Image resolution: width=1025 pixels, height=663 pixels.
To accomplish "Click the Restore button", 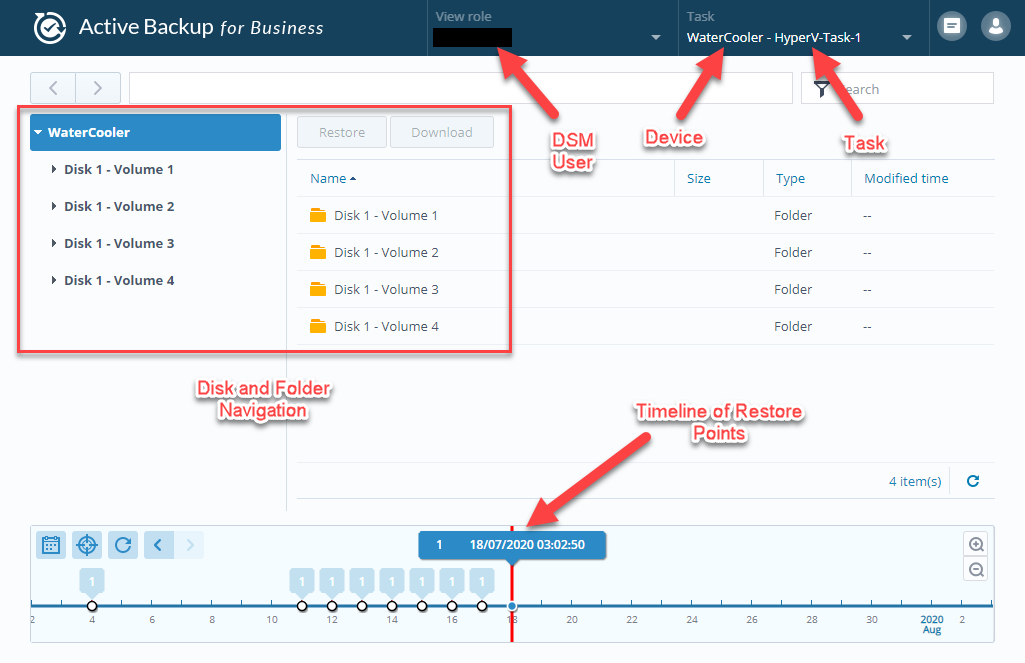I will tap(342, 132).
